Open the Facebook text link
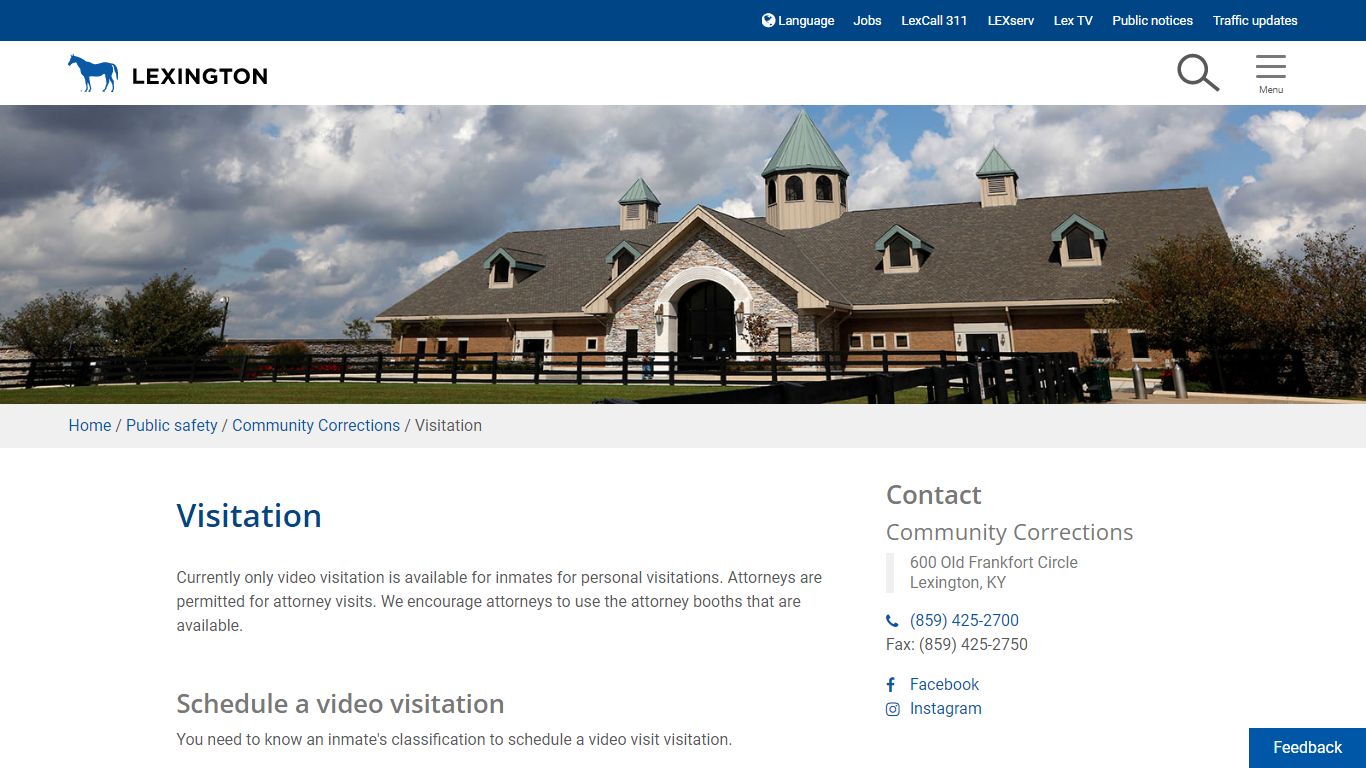The image size is (1366, 768). click(944, 684)
